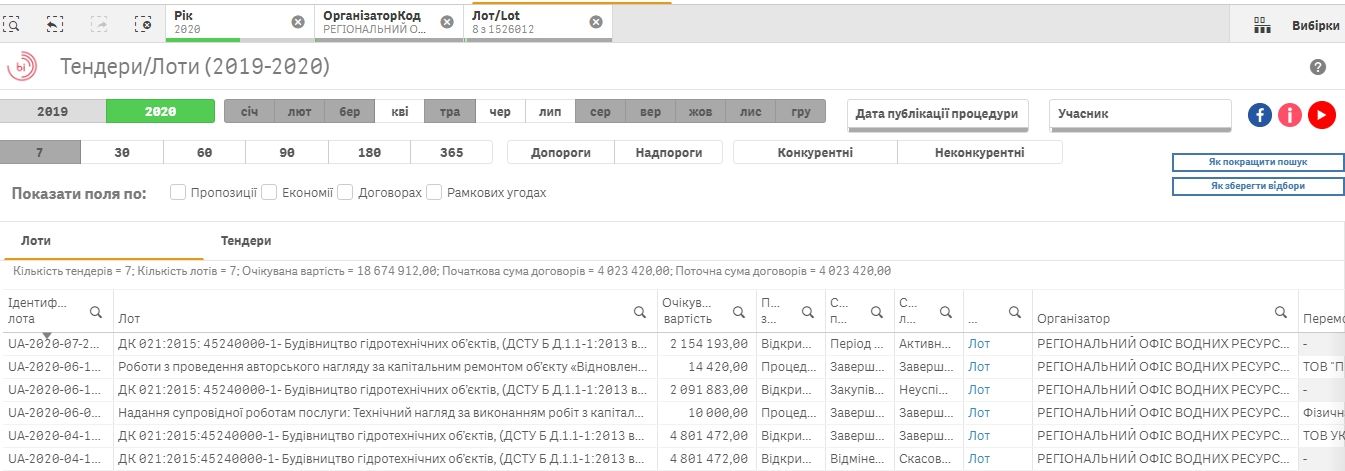Switch to the Тендери tab

coord(246,241)
